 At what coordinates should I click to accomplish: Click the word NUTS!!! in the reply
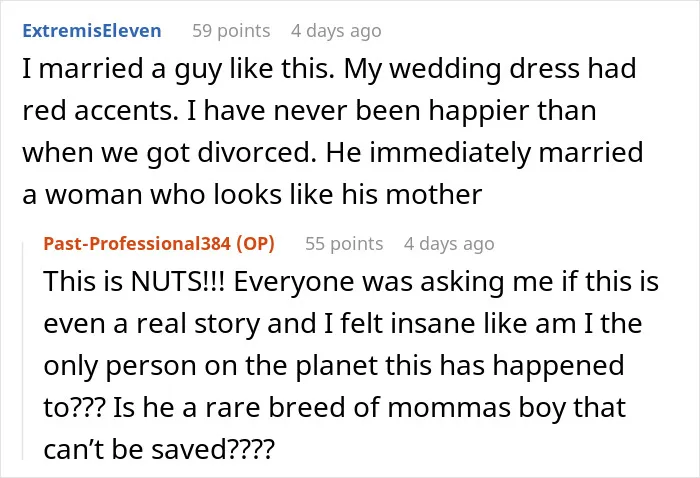[177, 282]
